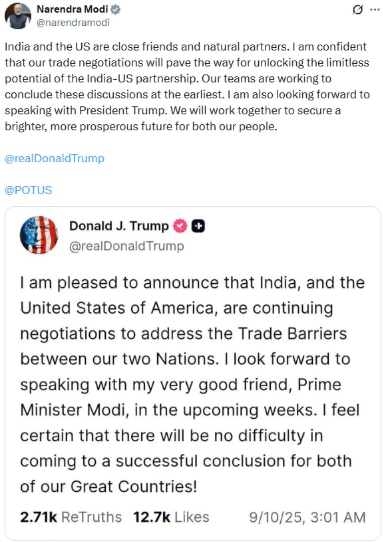The height and width of the screenshot is (542, 383).
Task: Click the ReTruths label
Action: [x=91, y=517]
